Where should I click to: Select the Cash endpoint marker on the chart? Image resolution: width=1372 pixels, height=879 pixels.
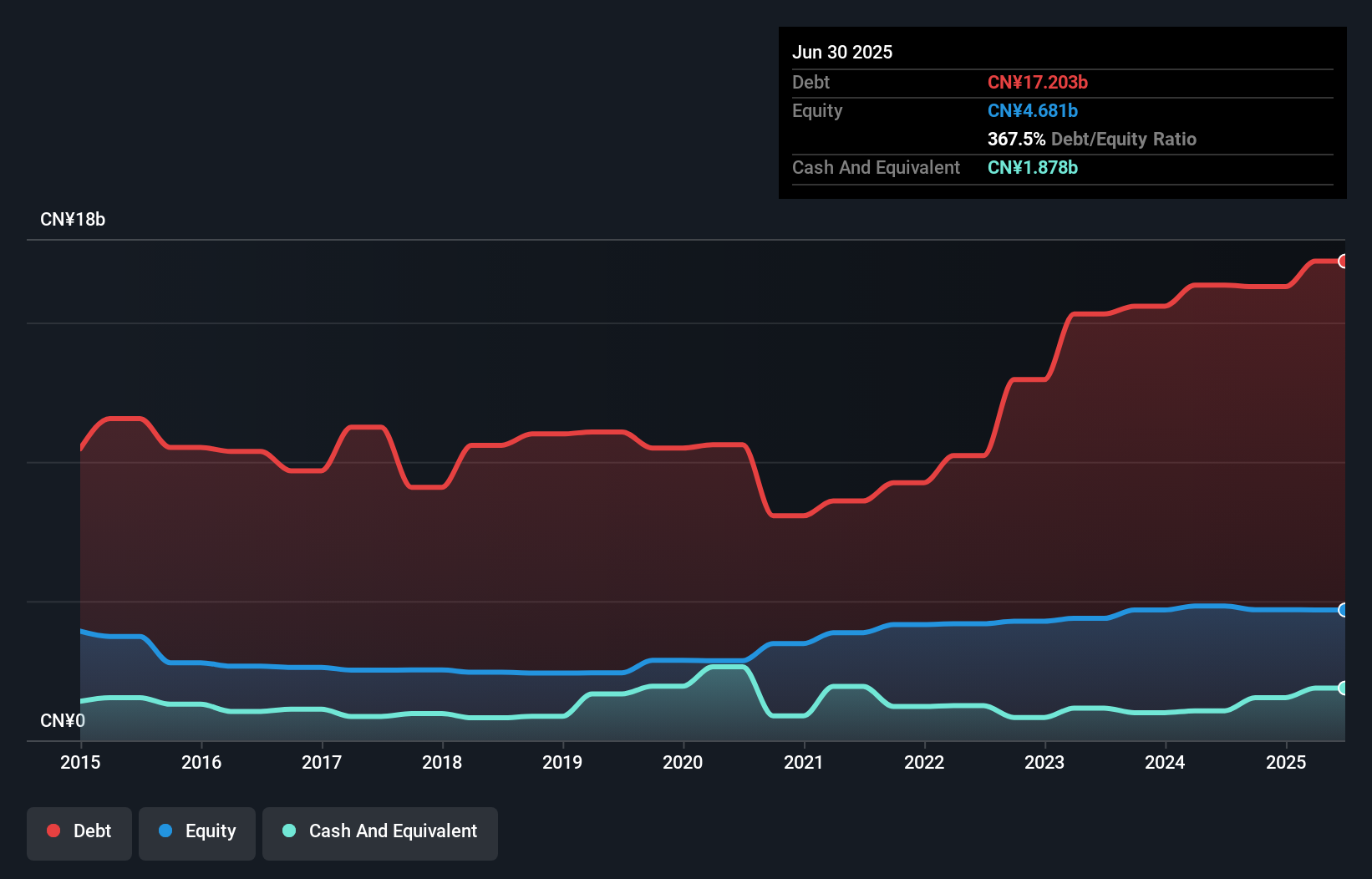(x=1344, y=688)
